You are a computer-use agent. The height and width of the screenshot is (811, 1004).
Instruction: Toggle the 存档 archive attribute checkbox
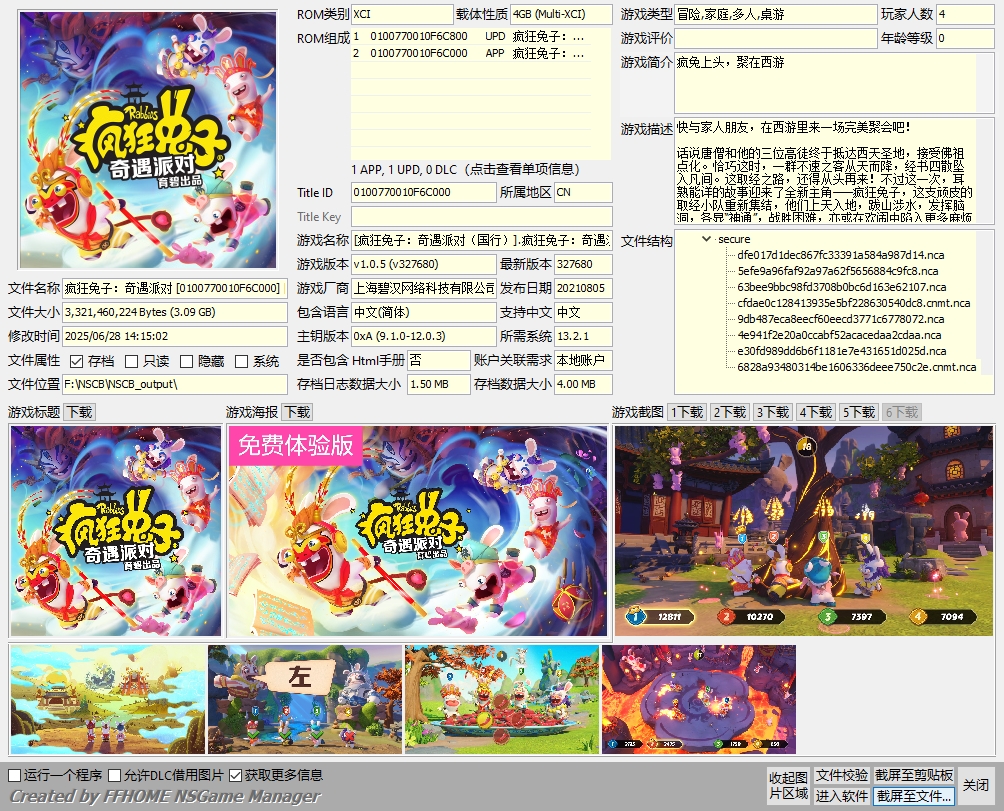tap(77, 362)
